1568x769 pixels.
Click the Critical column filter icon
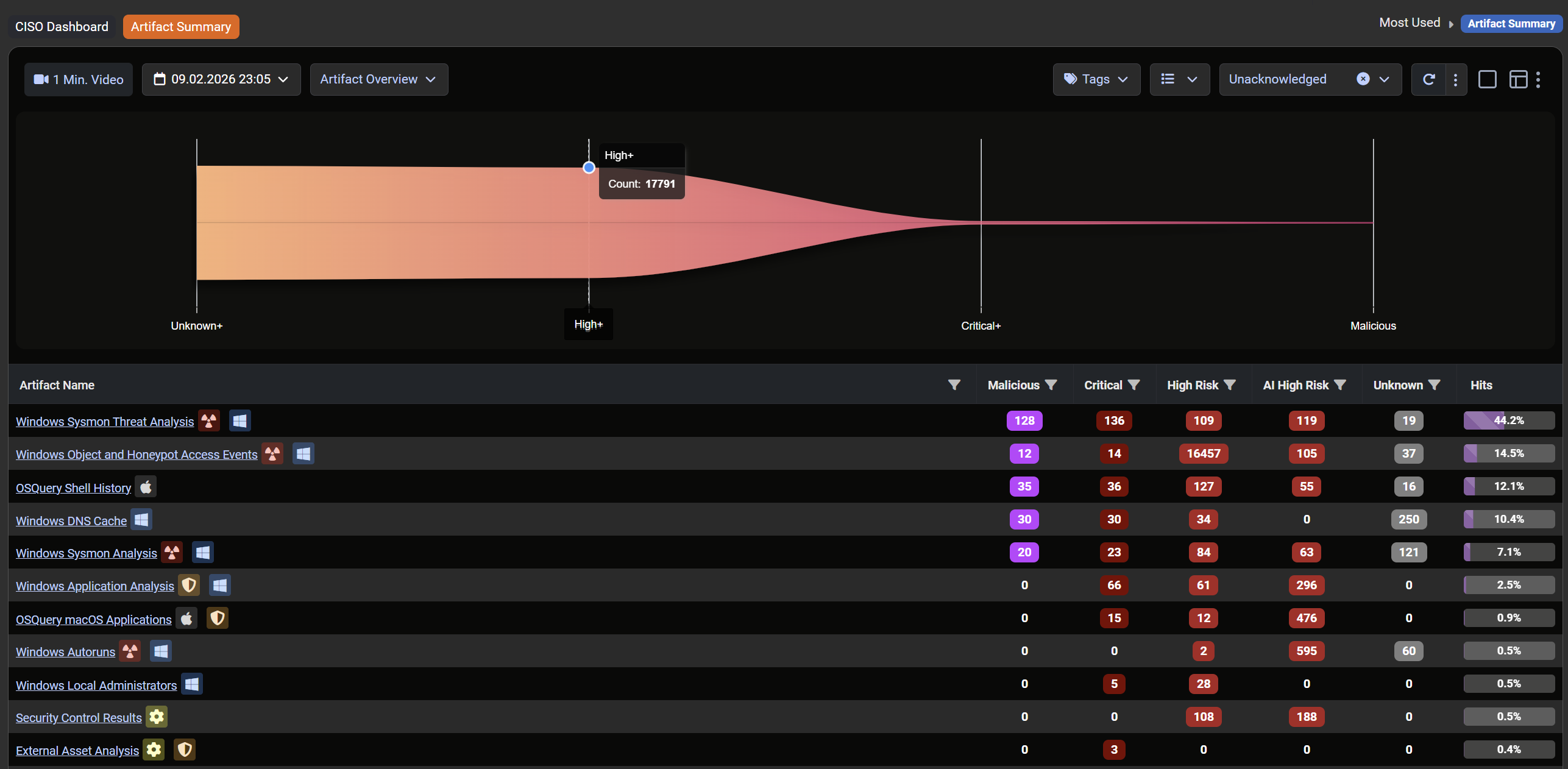[1133, 385]
